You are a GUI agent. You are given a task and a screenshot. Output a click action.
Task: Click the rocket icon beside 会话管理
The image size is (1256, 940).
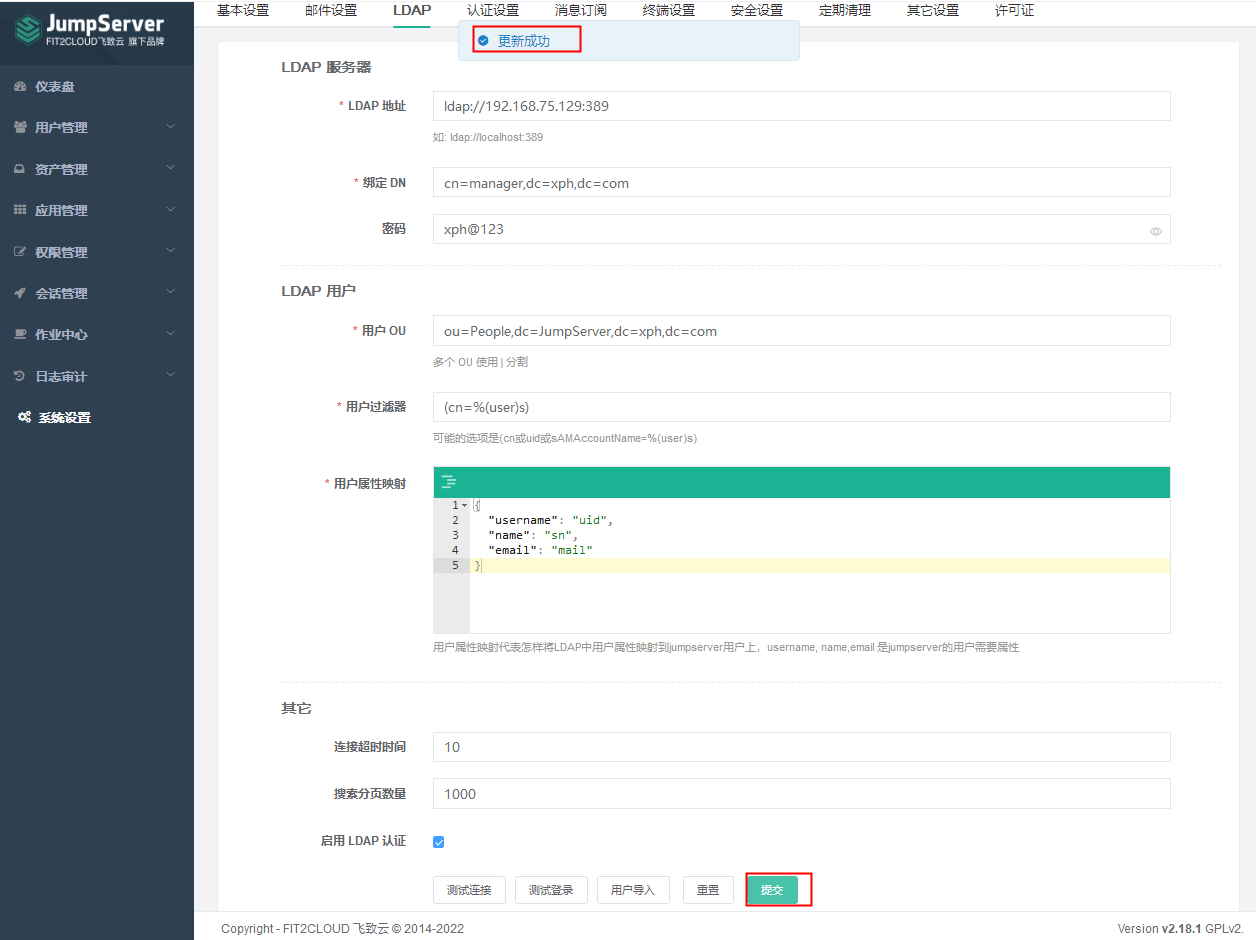20,294
